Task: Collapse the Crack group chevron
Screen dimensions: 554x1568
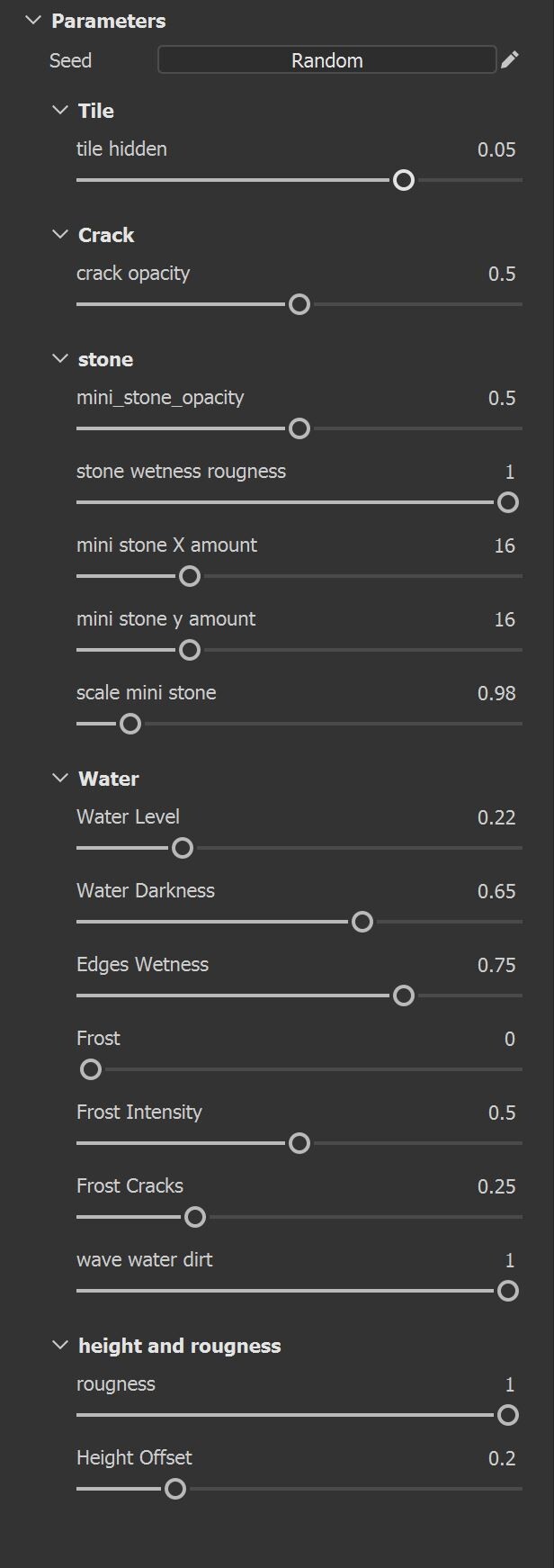Action: tap(60, 235)
